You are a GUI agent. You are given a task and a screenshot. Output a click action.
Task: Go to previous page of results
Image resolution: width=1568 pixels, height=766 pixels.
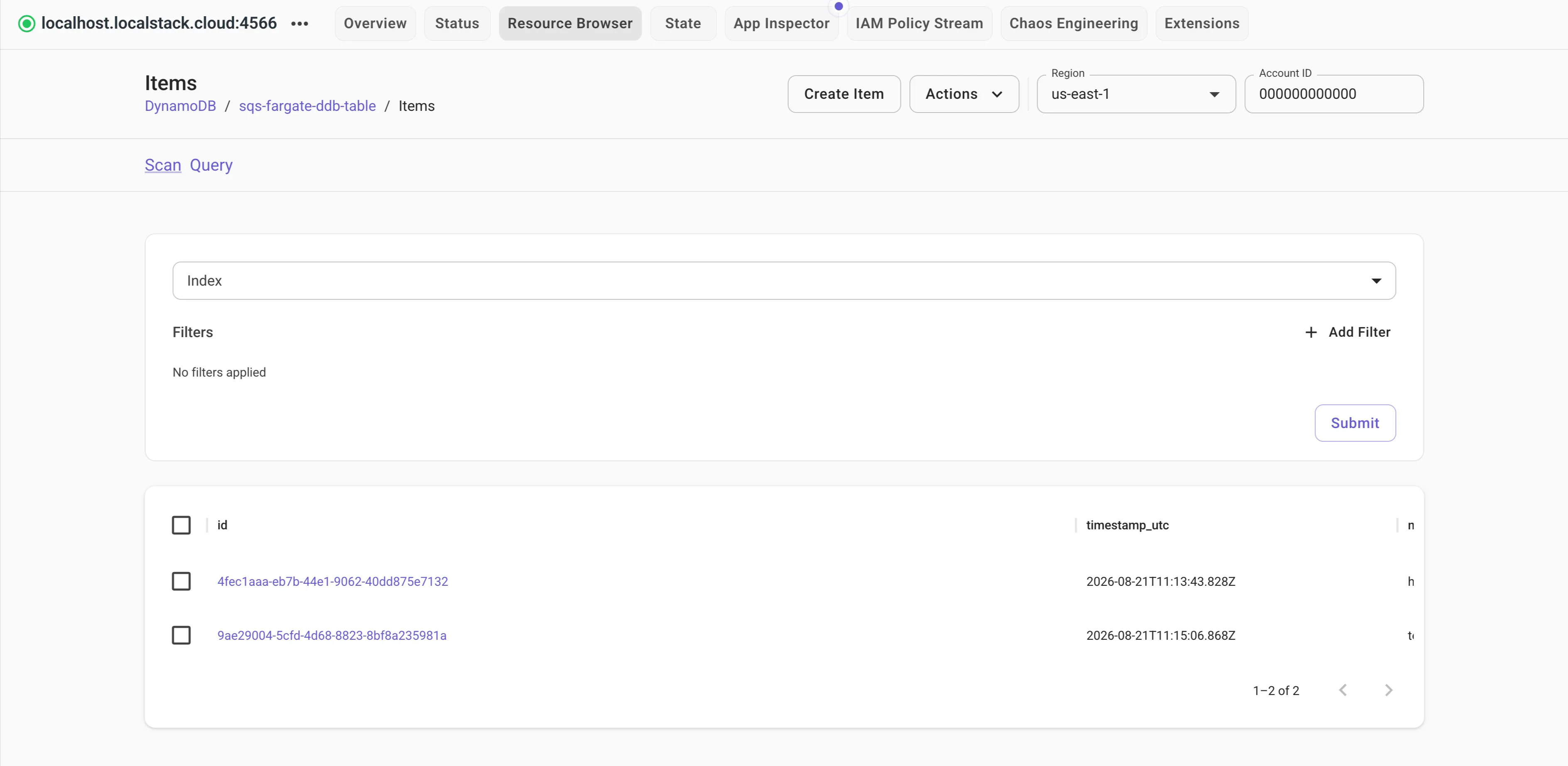tap(1343, 690)
